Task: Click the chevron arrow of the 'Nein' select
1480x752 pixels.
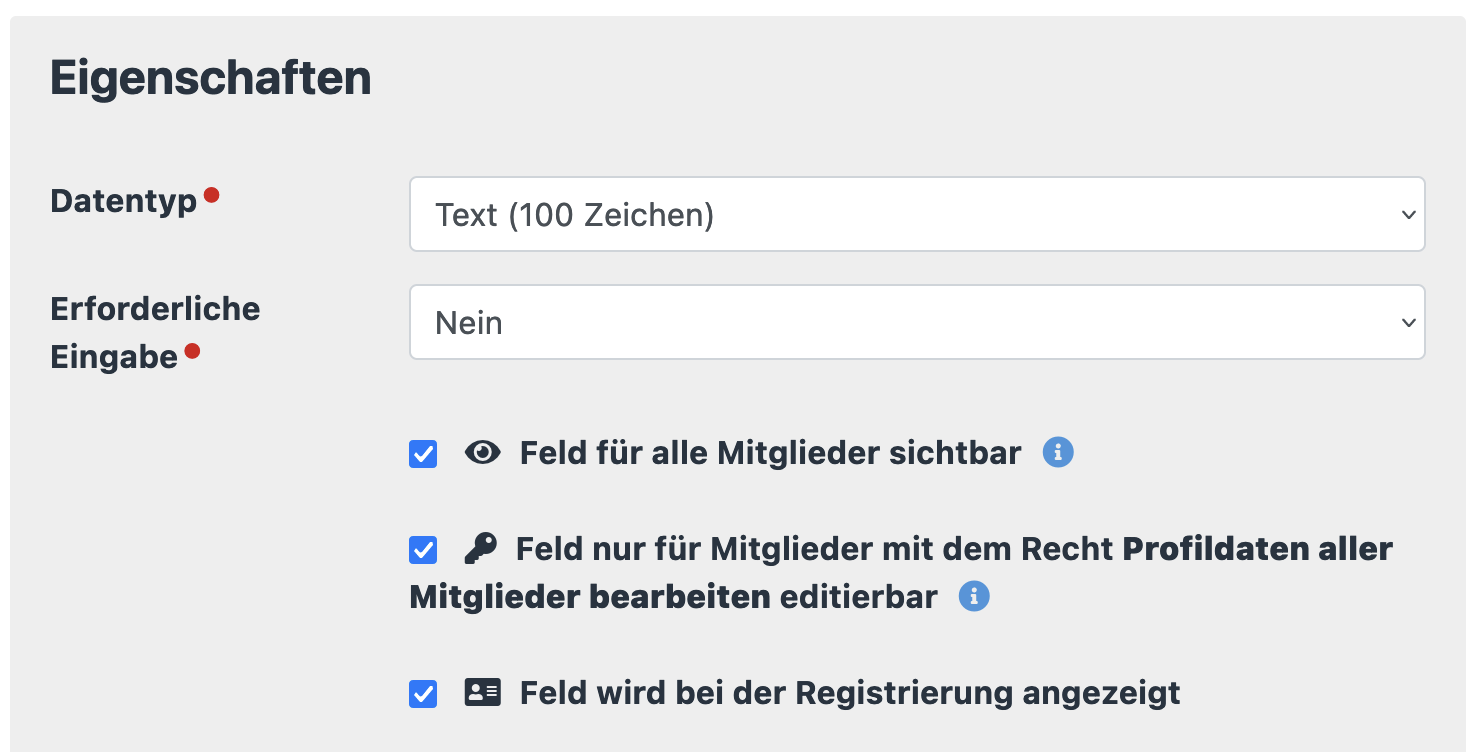Action: click(x=1408, y=322)
